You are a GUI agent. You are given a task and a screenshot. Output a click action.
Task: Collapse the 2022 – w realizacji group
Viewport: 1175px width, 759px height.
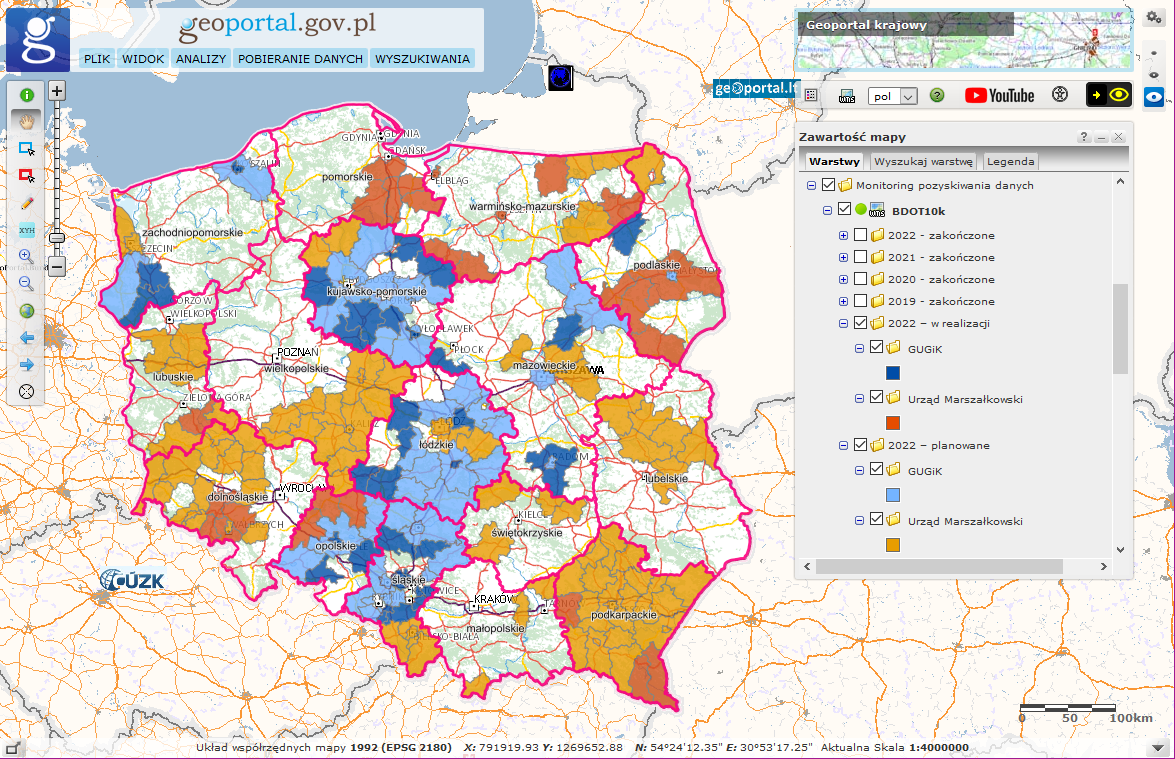coord(843,323)
